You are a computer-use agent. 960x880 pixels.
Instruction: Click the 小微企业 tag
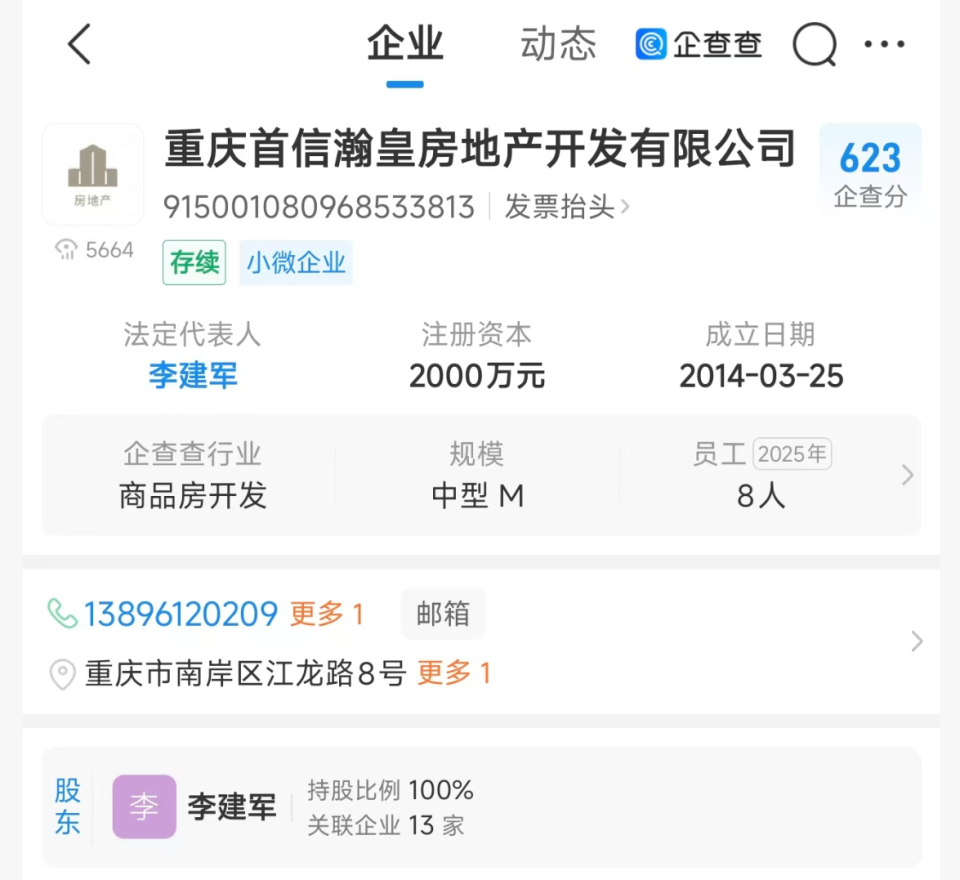(x=296, y=263)
